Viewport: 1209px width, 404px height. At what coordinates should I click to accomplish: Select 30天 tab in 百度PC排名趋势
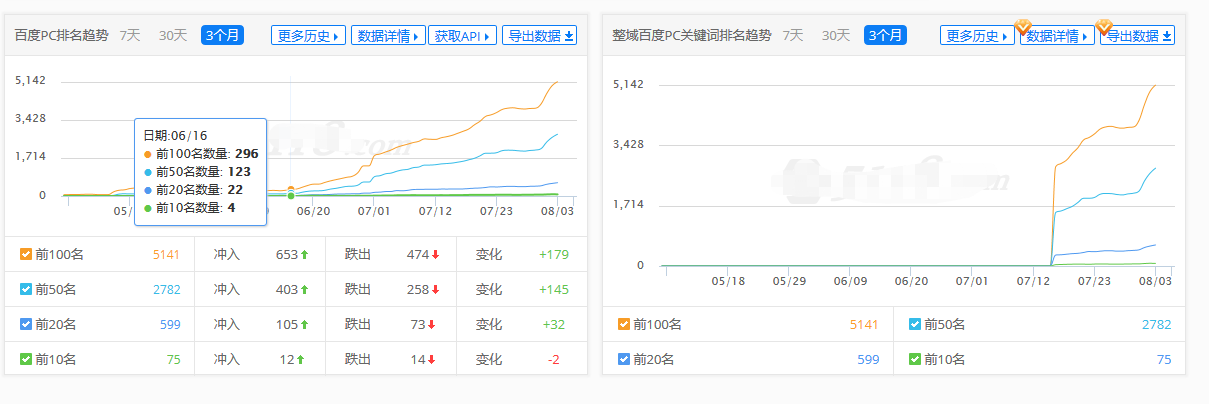coord(173,35)
